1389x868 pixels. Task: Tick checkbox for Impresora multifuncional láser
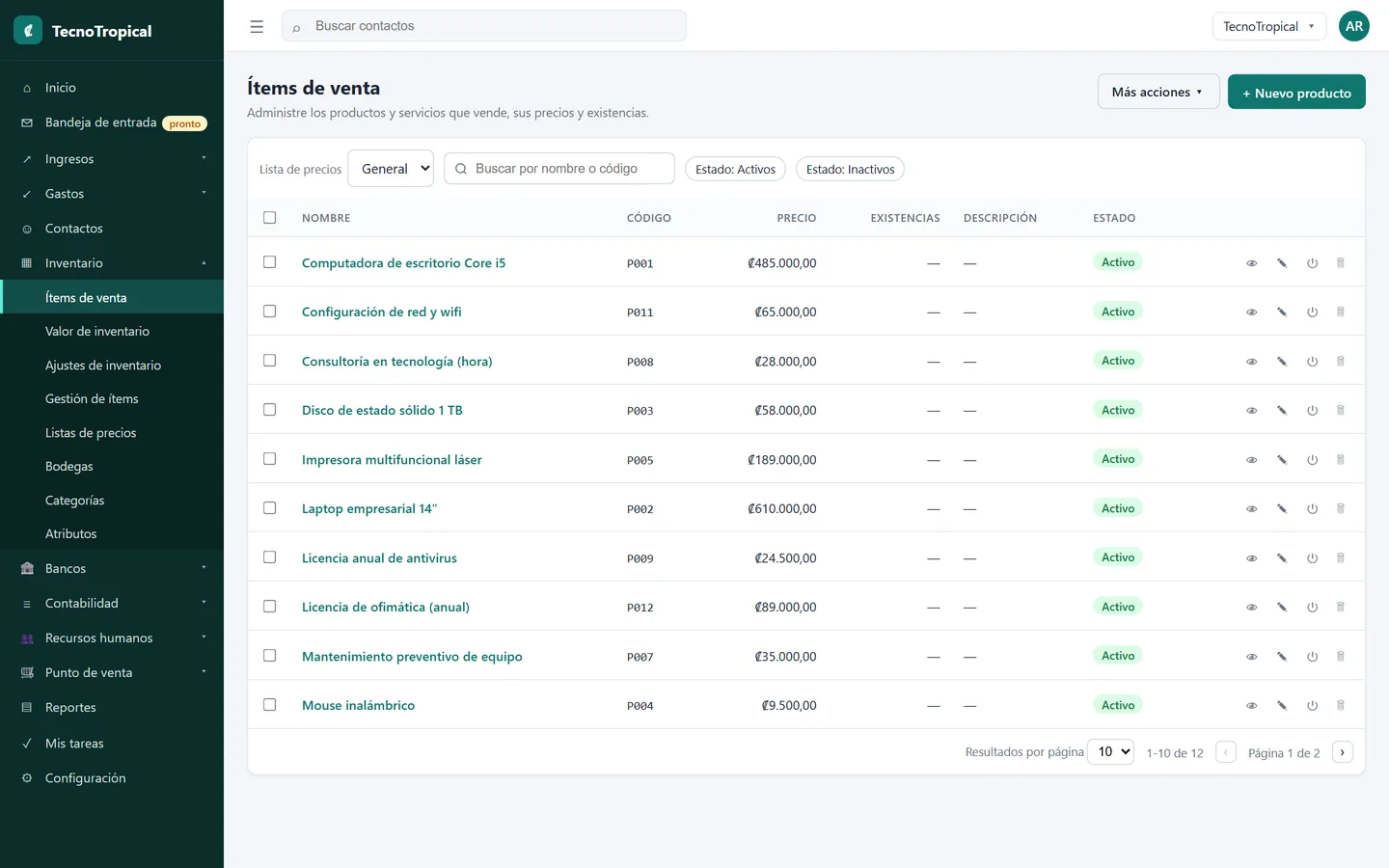[x=270, y=459]
